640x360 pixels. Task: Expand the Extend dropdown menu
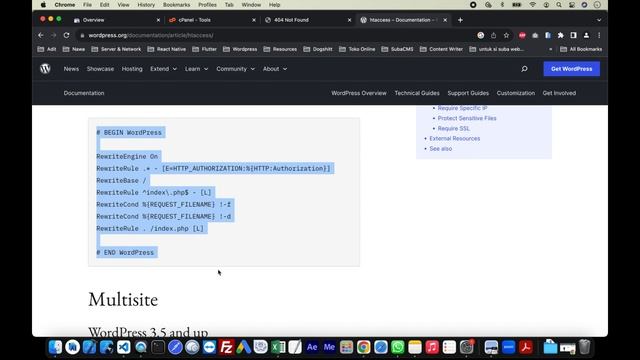tap(163, 69)
